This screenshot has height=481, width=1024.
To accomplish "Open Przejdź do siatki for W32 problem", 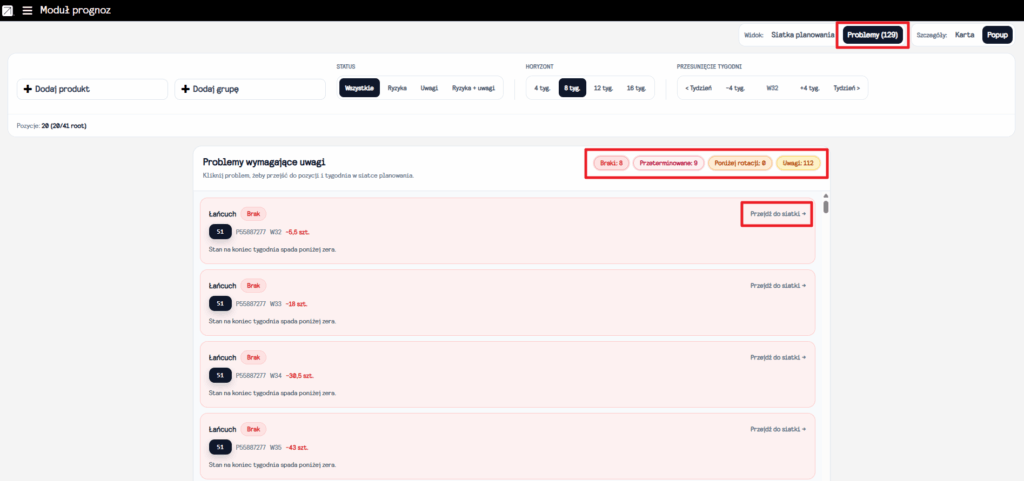I will click(778, 214).
